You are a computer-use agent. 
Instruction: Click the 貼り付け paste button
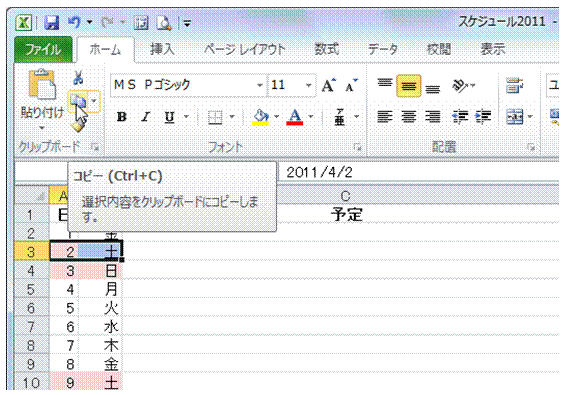point(42,84)
